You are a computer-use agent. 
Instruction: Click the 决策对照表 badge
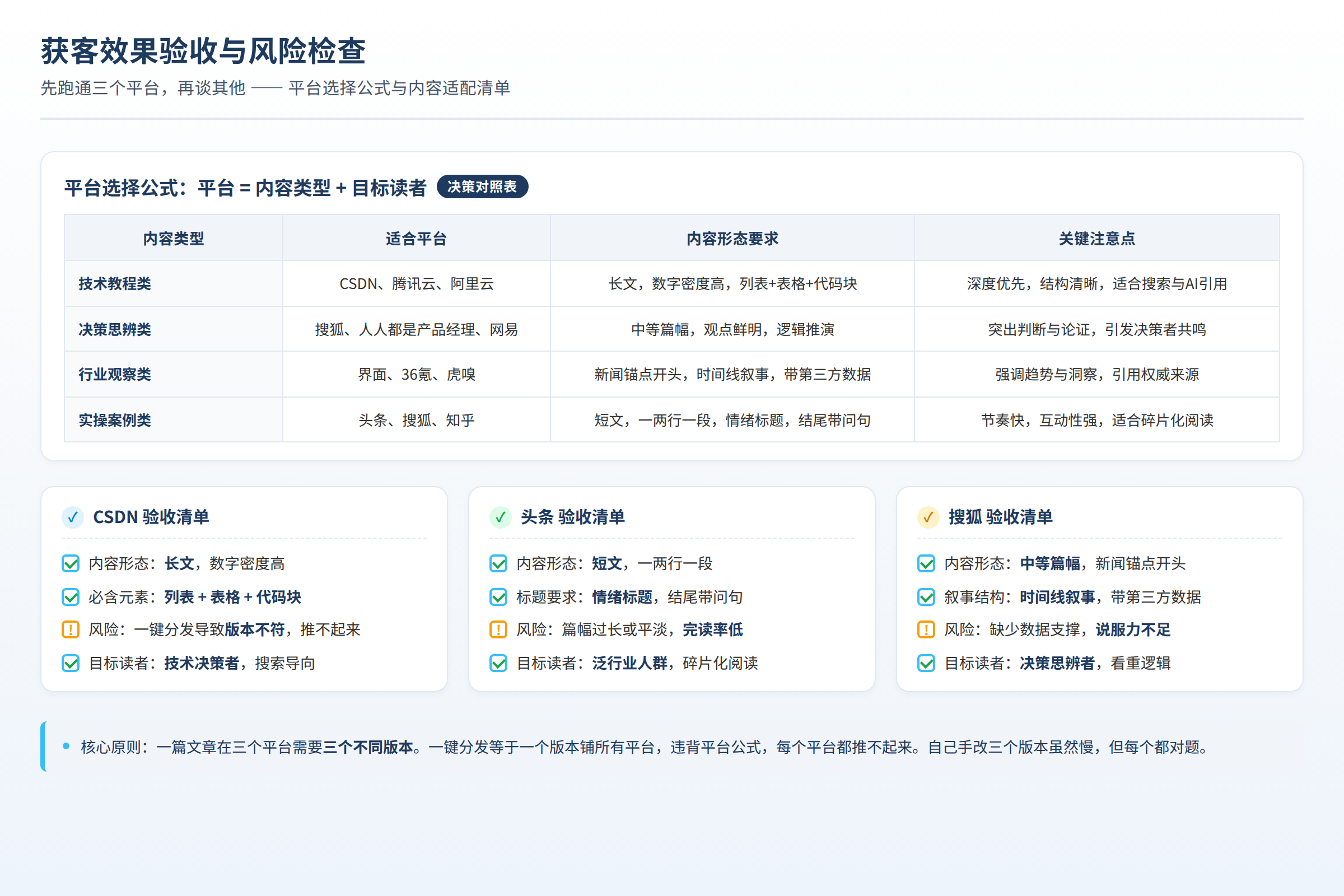(482, 187)
